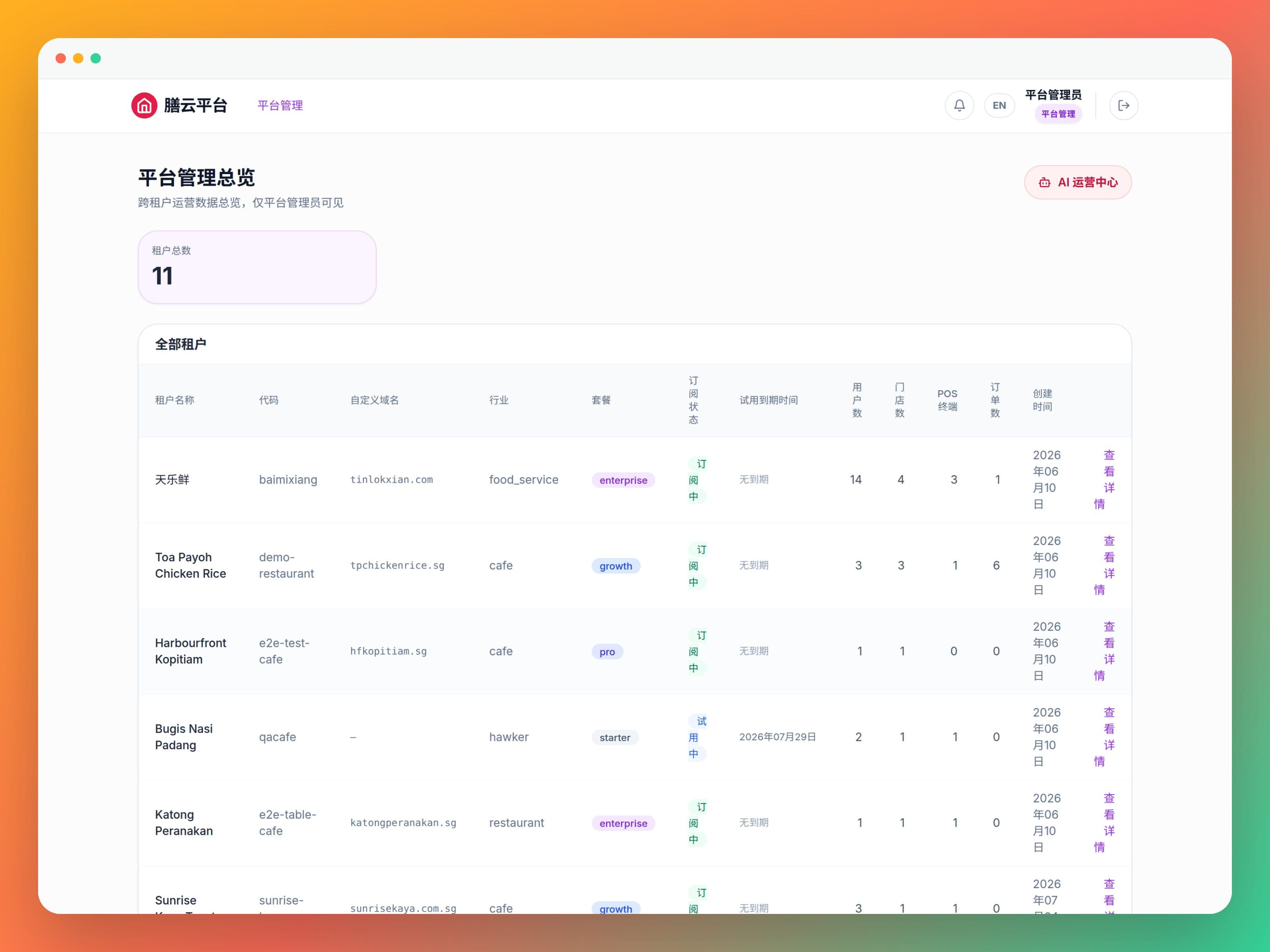
Task: View details for Katong Peranakan
Action: 1104,823
